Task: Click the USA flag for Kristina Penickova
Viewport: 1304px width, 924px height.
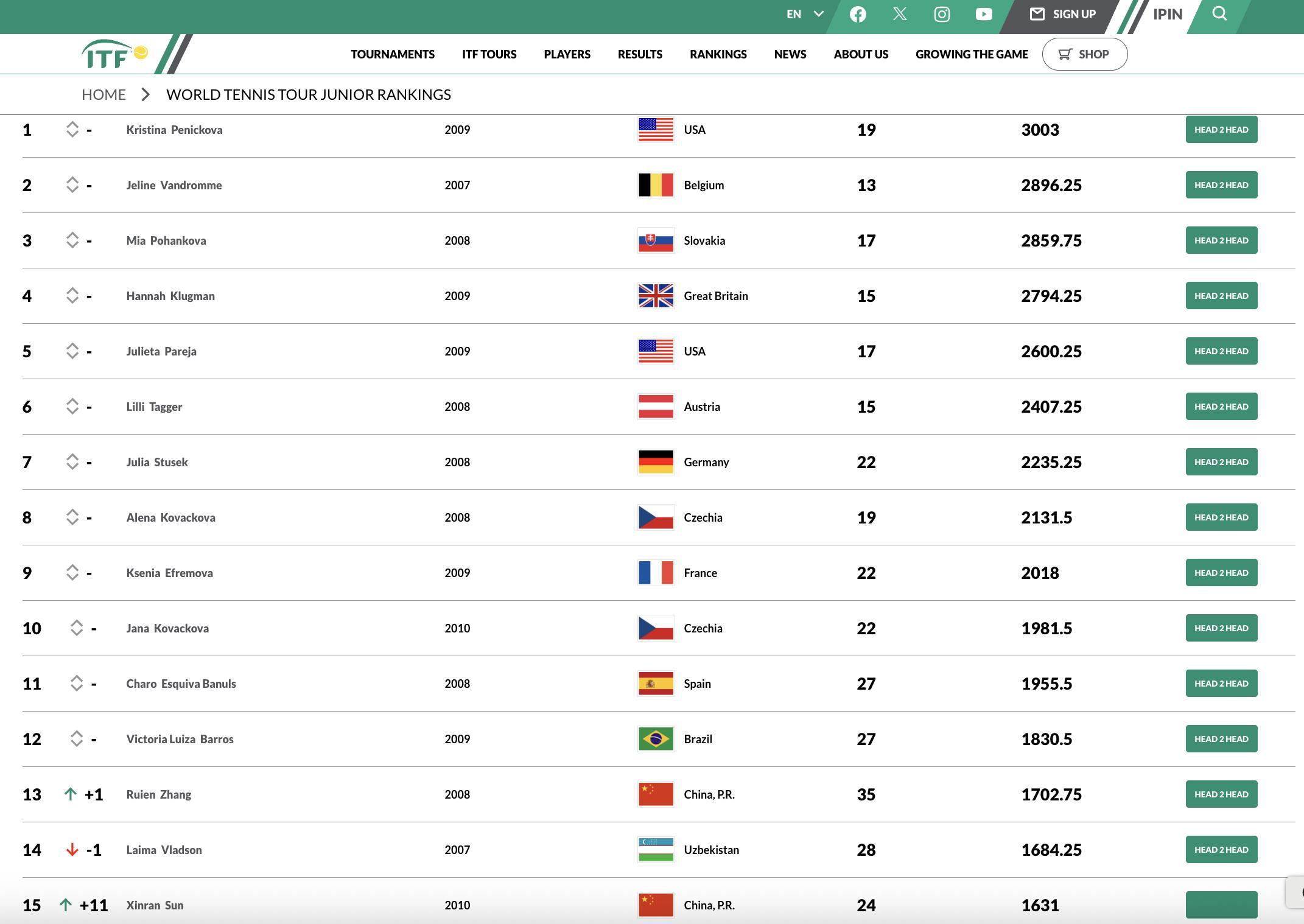Action: pyautogui.click(x=656, y=130)
